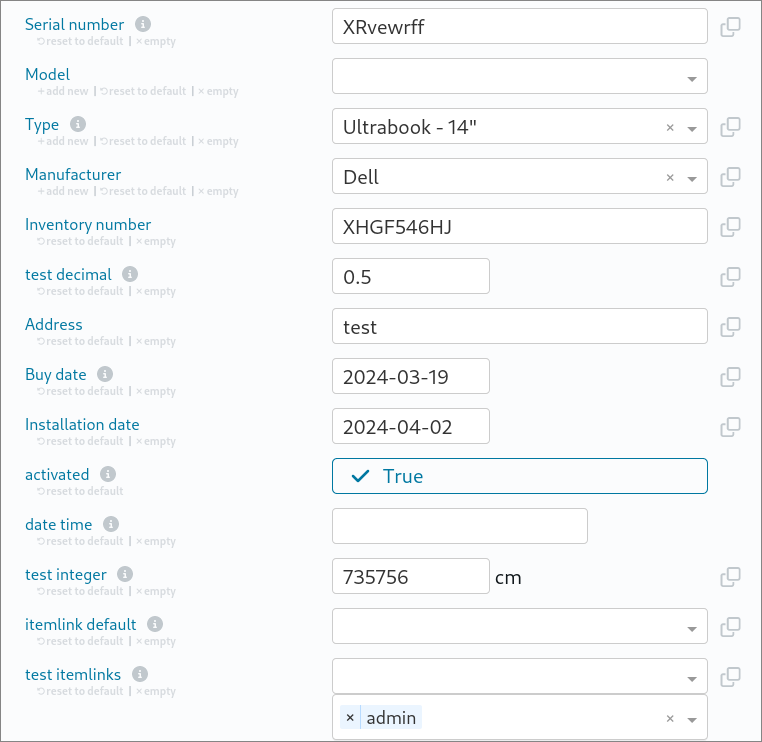Click the copy icon next to Buy date
The image size is (762, 742).
coord(730,377)
